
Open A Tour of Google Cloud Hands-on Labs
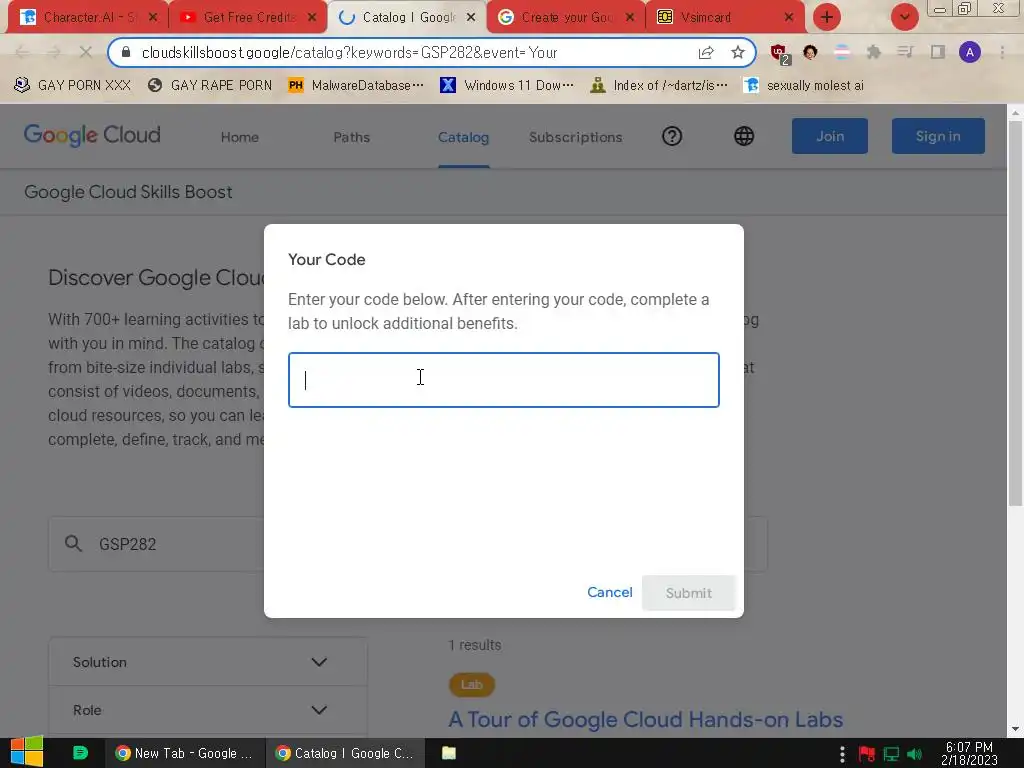coord(645,720)
